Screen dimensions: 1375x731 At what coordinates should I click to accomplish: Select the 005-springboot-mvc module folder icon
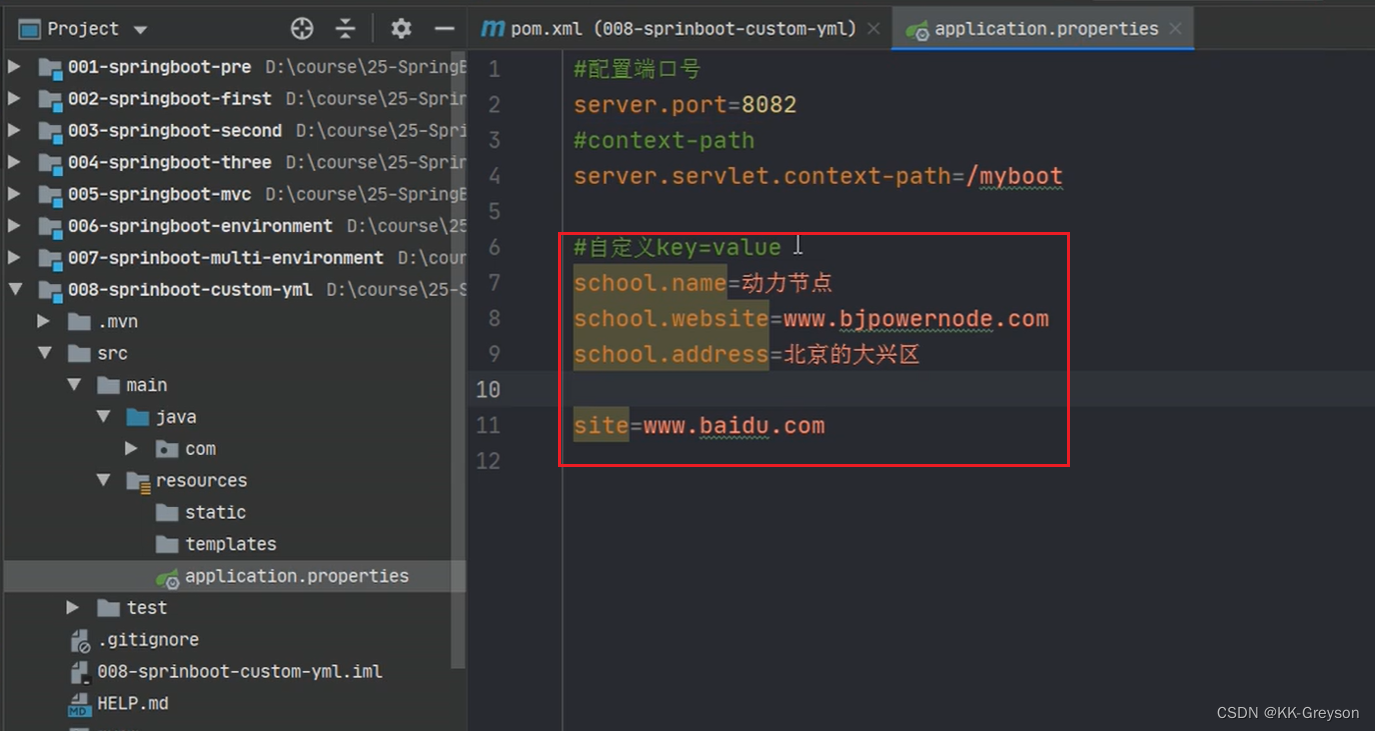[x=50, y=195]
